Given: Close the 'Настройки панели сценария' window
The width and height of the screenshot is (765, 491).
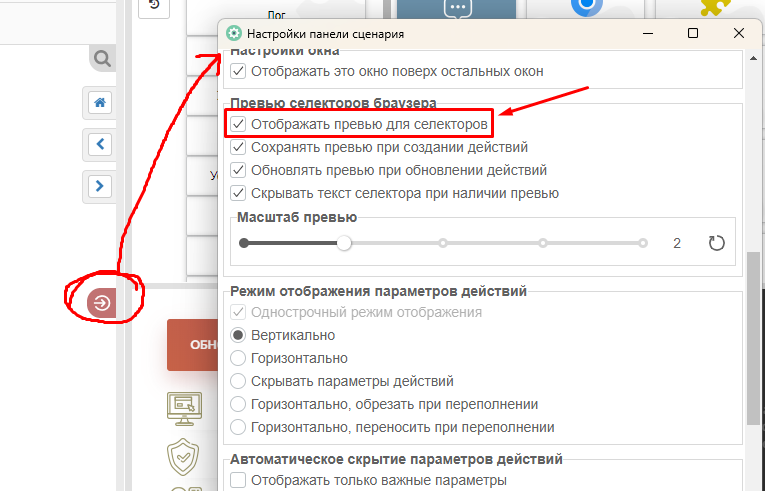Looking at the screenshot, I should [739, 33].
